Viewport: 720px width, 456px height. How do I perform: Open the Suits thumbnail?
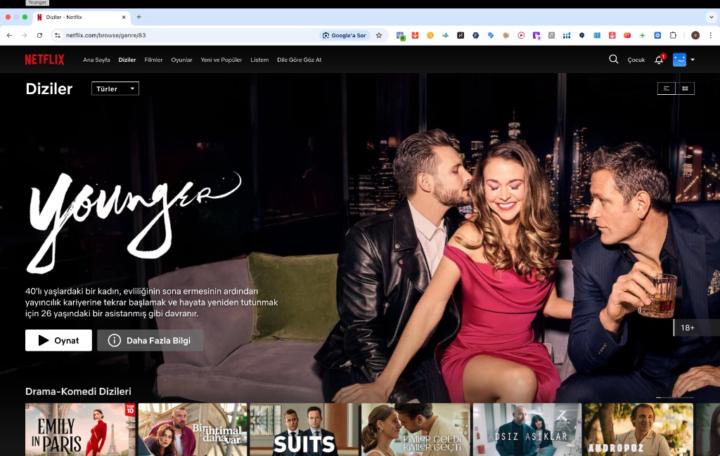304,430
